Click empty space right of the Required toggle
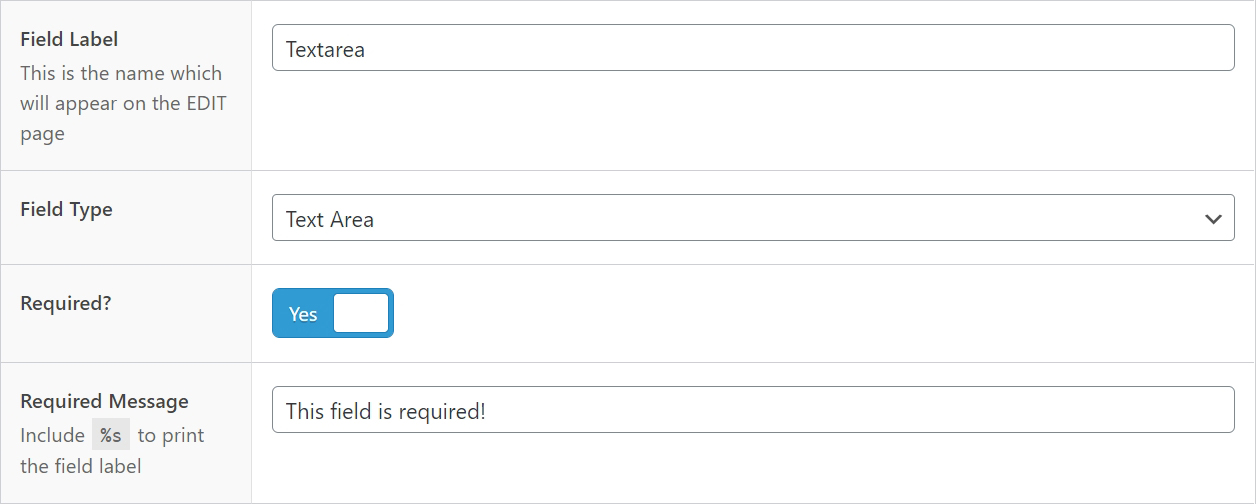This screenshot has height=504, width=1256. [x=815, y=313]
